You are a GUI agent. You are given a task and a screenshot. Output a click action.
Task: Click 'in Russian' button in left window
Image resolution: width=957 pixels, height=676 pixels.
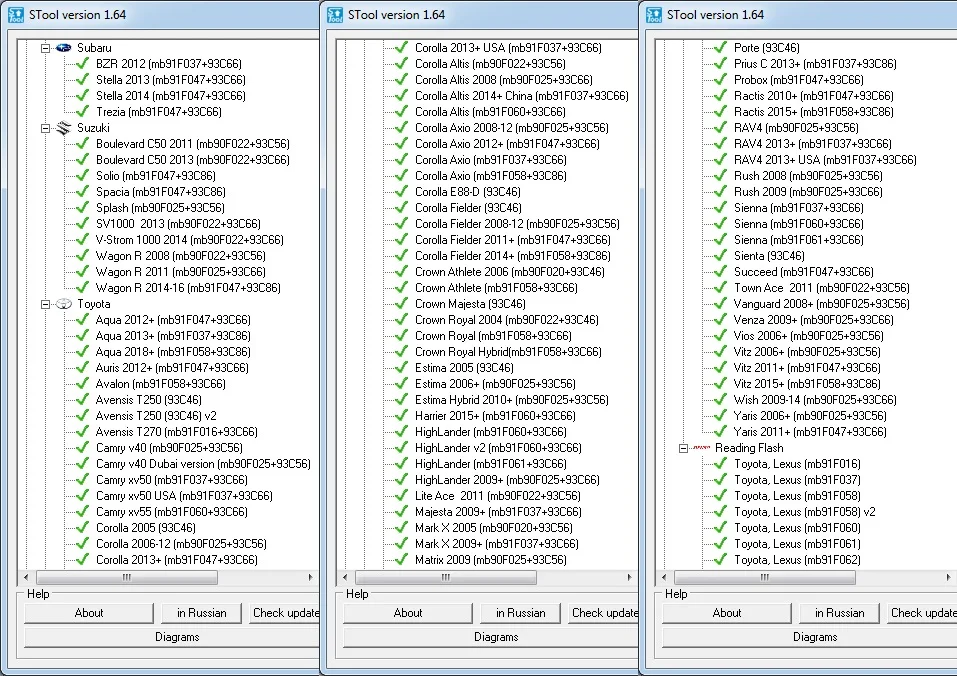(201, 613)
